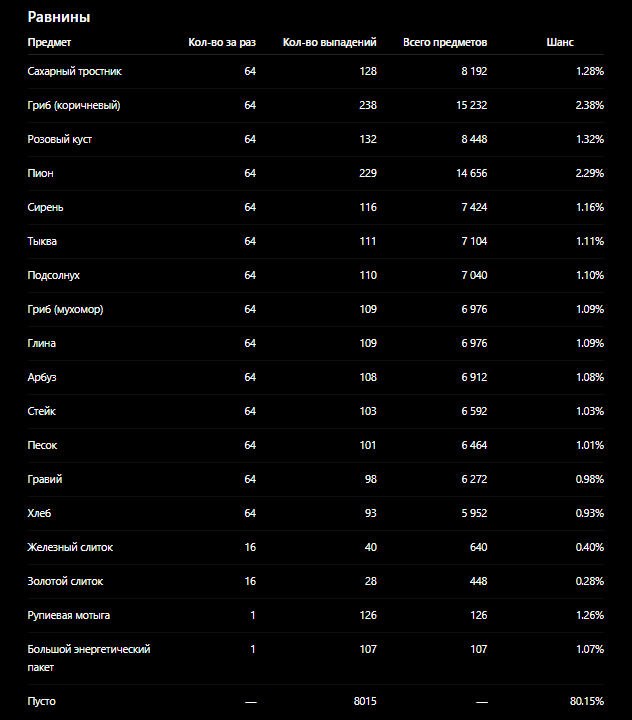Select the Подсолнух item name
Viewport: 632px width, 720px height.
click(x=54, y=275)
